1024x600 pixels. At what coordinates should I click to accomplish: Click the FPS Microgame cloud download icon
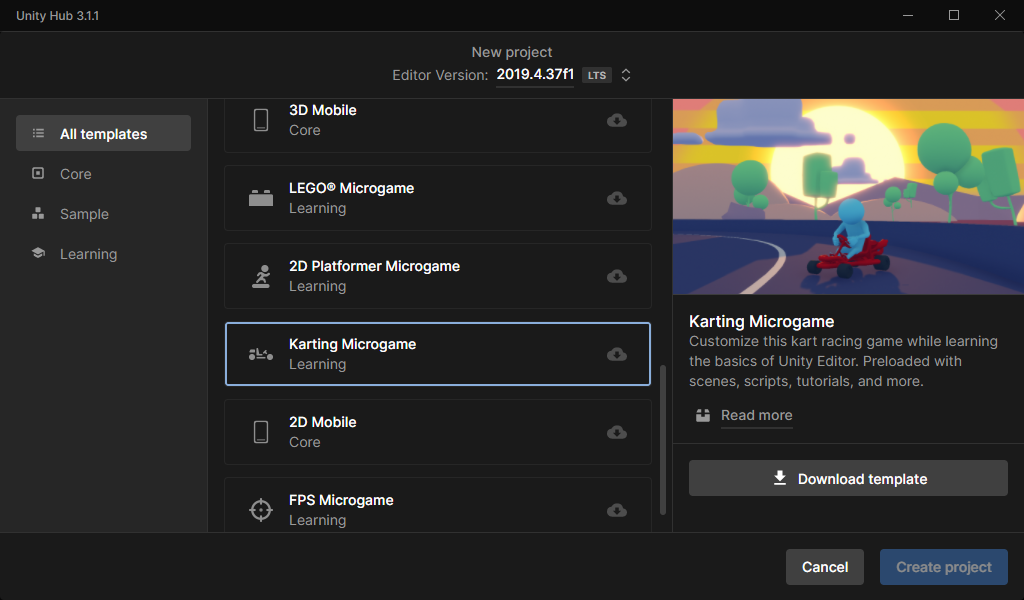point(617,510)
